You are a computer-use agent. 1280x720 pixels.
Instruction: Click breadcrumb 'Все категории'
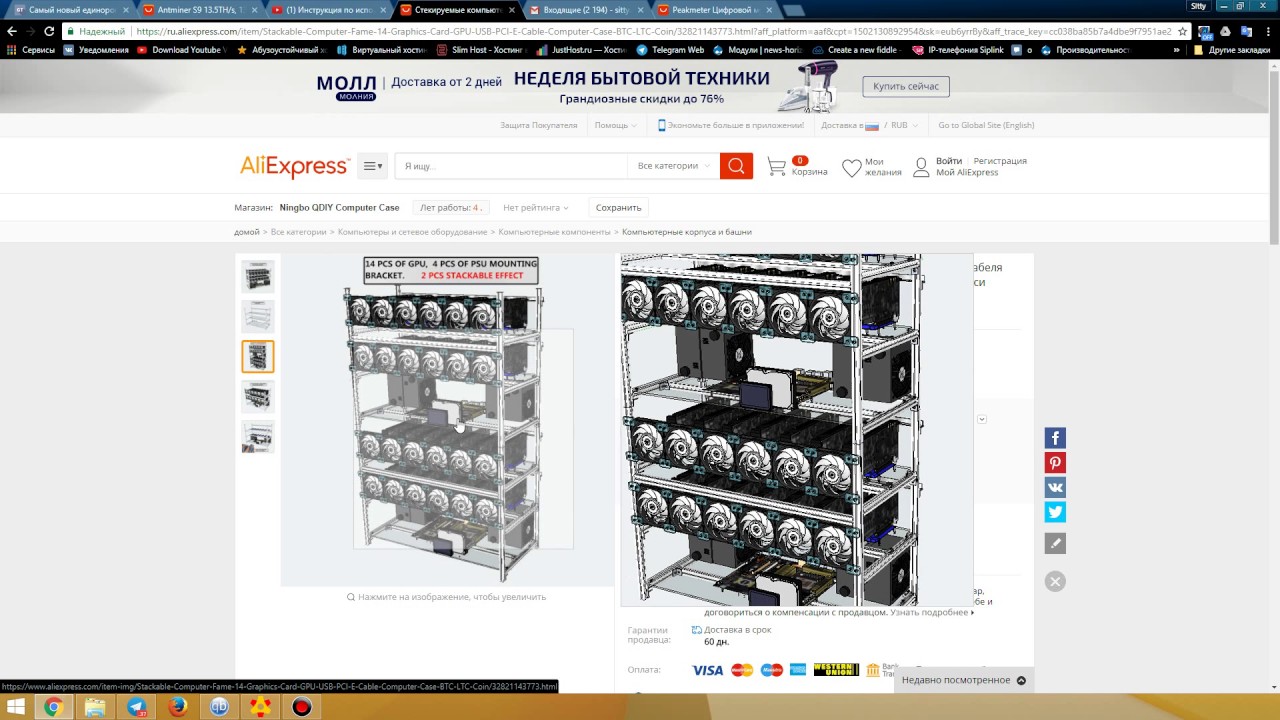[298, 232]
